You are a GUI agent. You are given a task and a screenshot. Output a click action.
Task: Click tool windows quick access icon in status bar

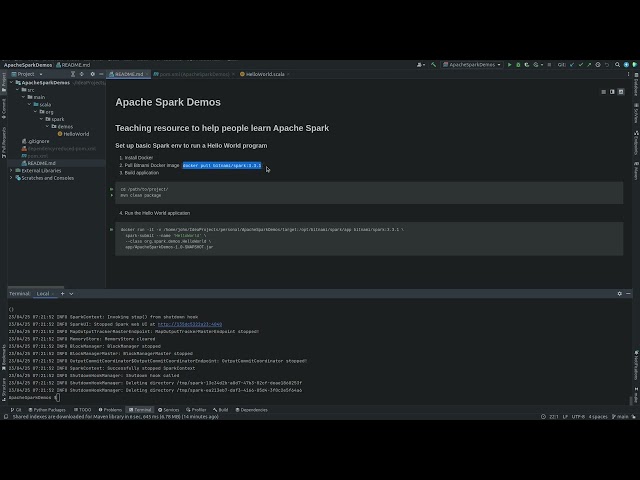pyautogui.click(x=6, y=417)
